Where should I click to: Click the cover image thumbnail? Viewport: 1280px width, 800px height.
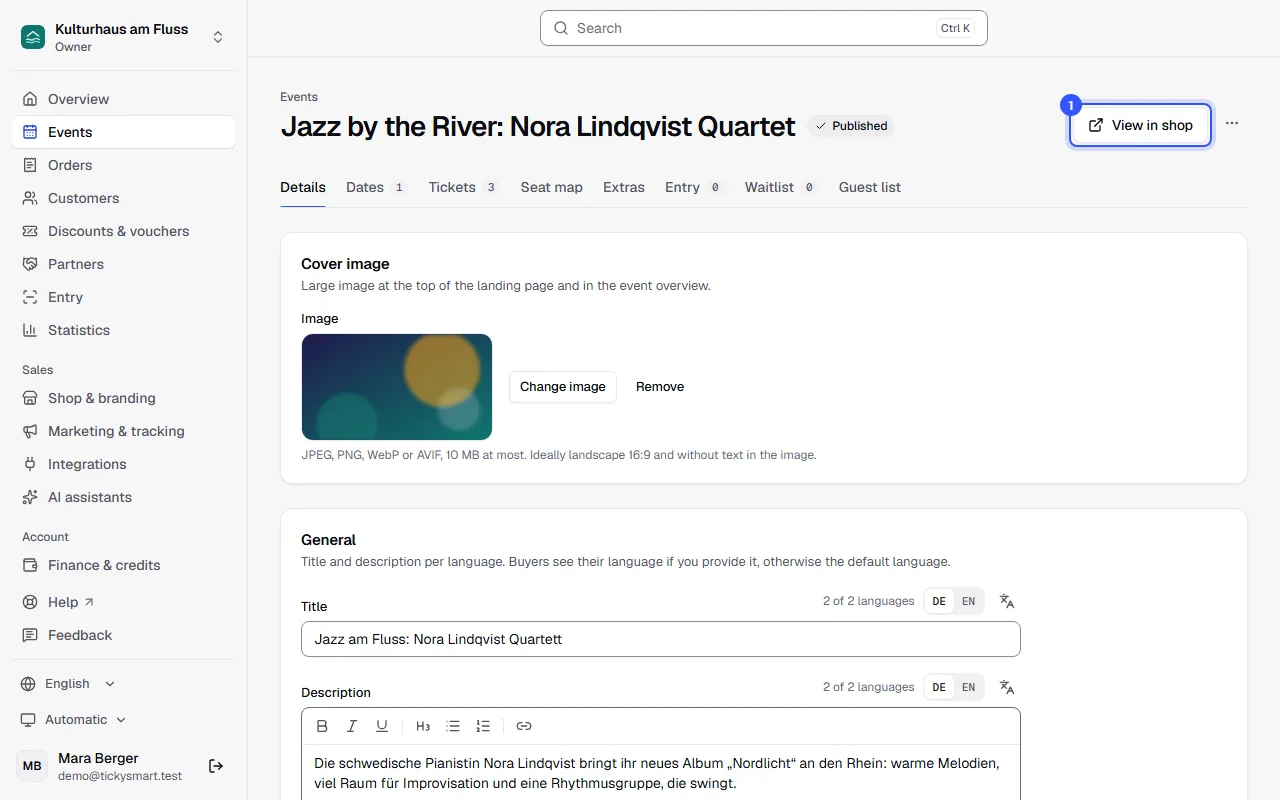click(397, 387)
